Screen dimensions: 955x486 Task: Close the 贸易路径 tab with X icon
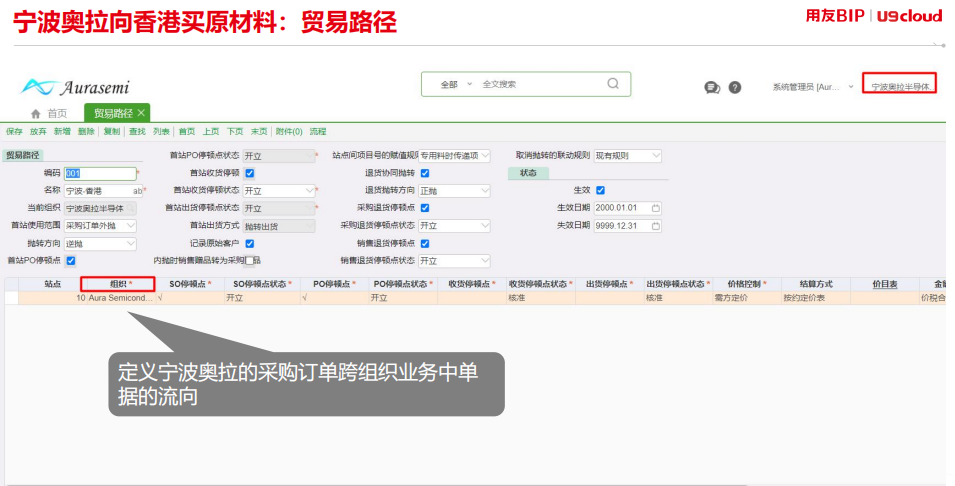(141, 113)
